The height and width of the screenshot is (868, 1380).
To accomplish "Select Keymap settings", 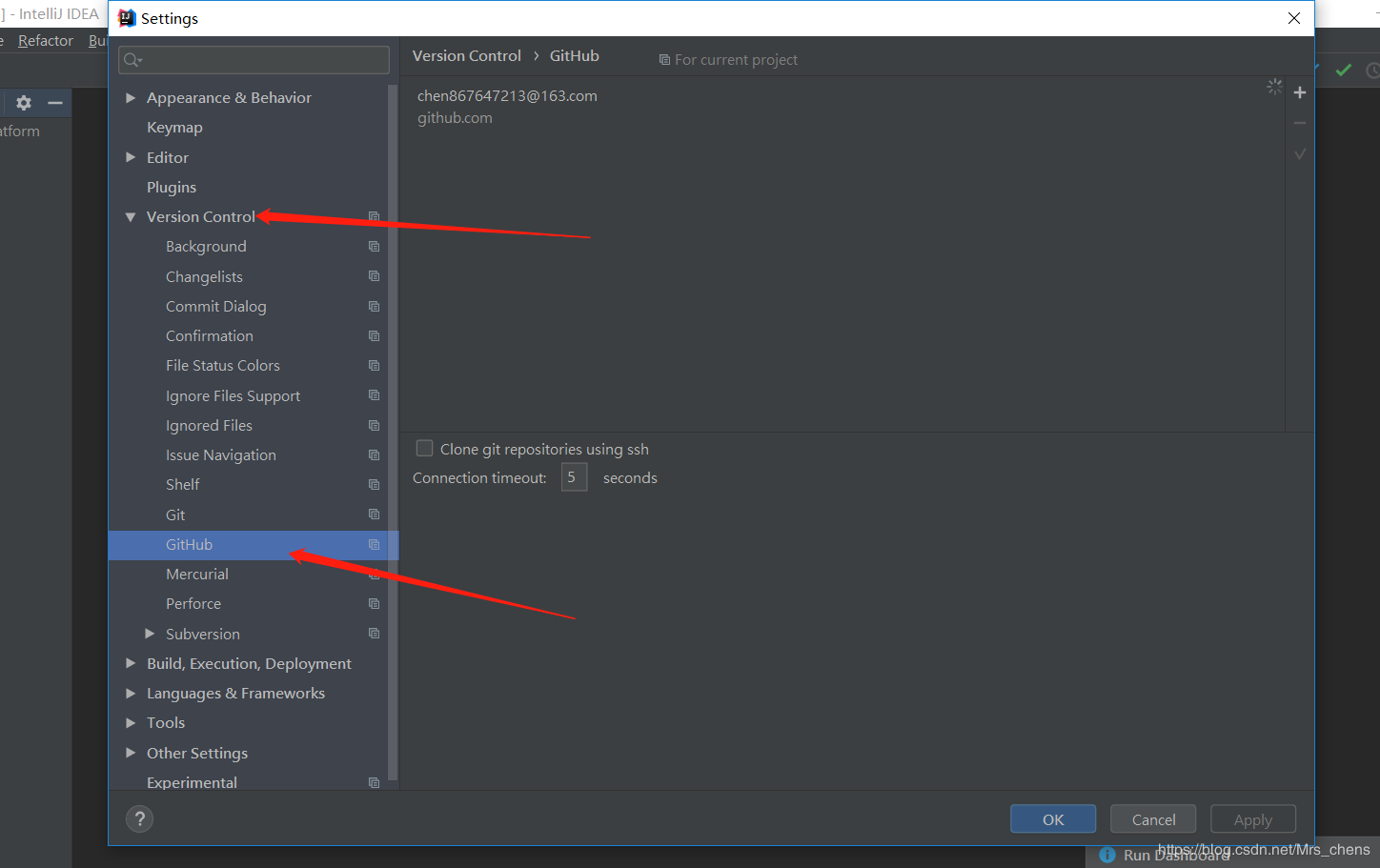I will pos(174,127).
